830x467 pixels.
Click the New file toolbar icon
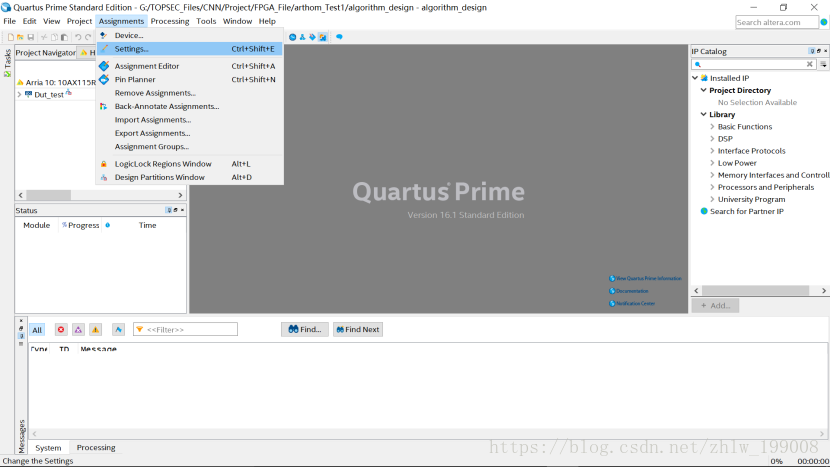11,37
